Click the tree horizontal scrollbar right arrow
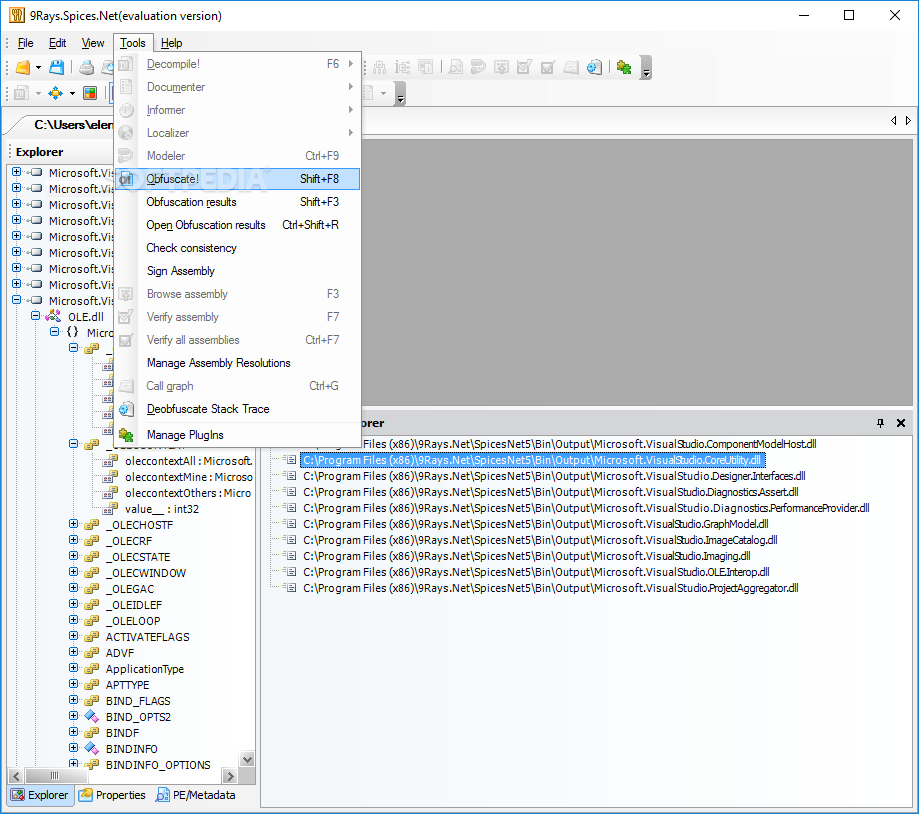 coord(230,776)
